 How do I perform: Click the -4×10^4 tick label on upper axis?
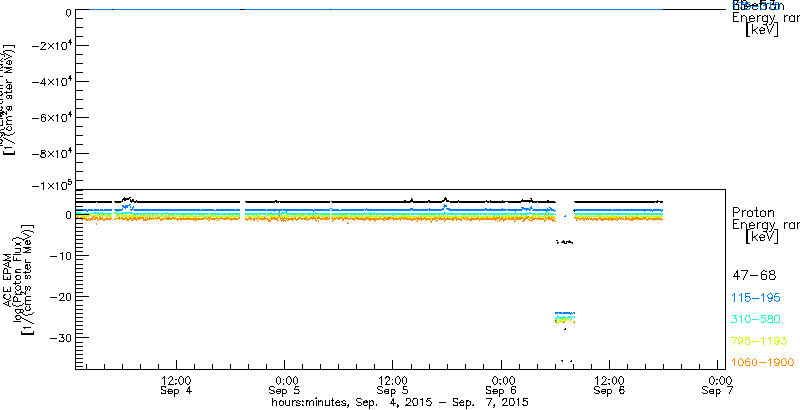coord(51,82)
